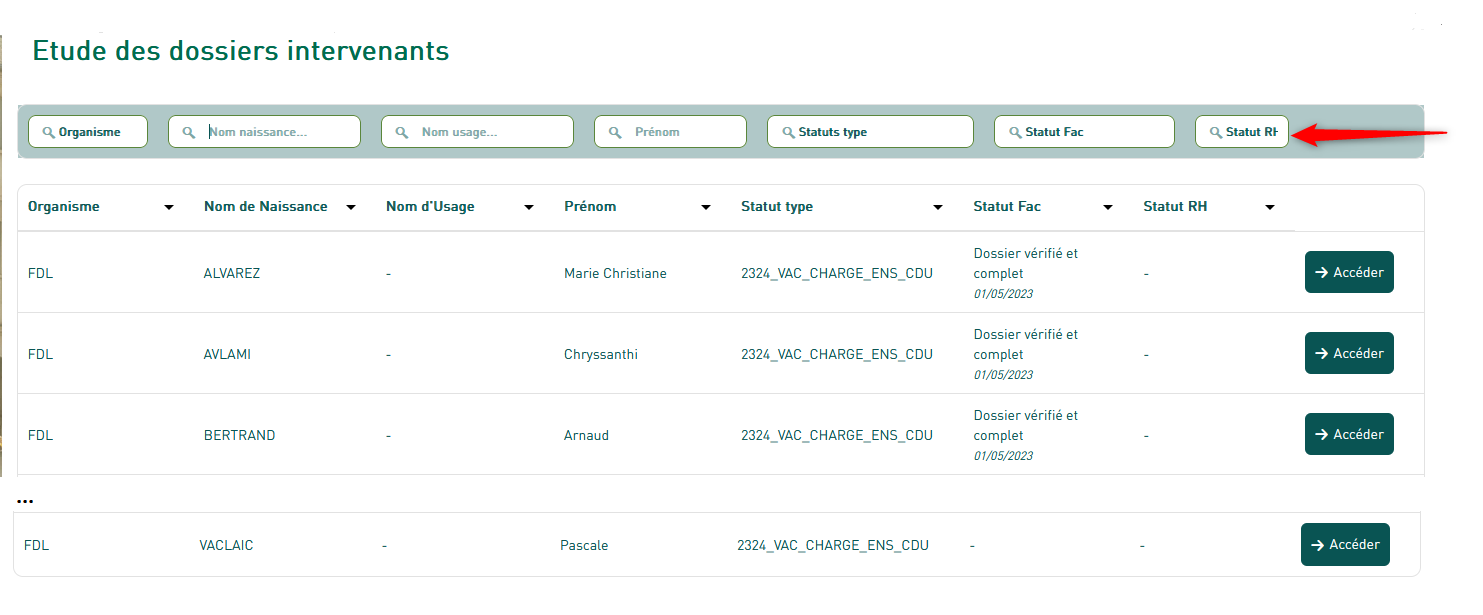Select the BERTRAND name cell
The width and height of the screenshot is (1483, 615).
pyautogui.click(x=240, y=435)
